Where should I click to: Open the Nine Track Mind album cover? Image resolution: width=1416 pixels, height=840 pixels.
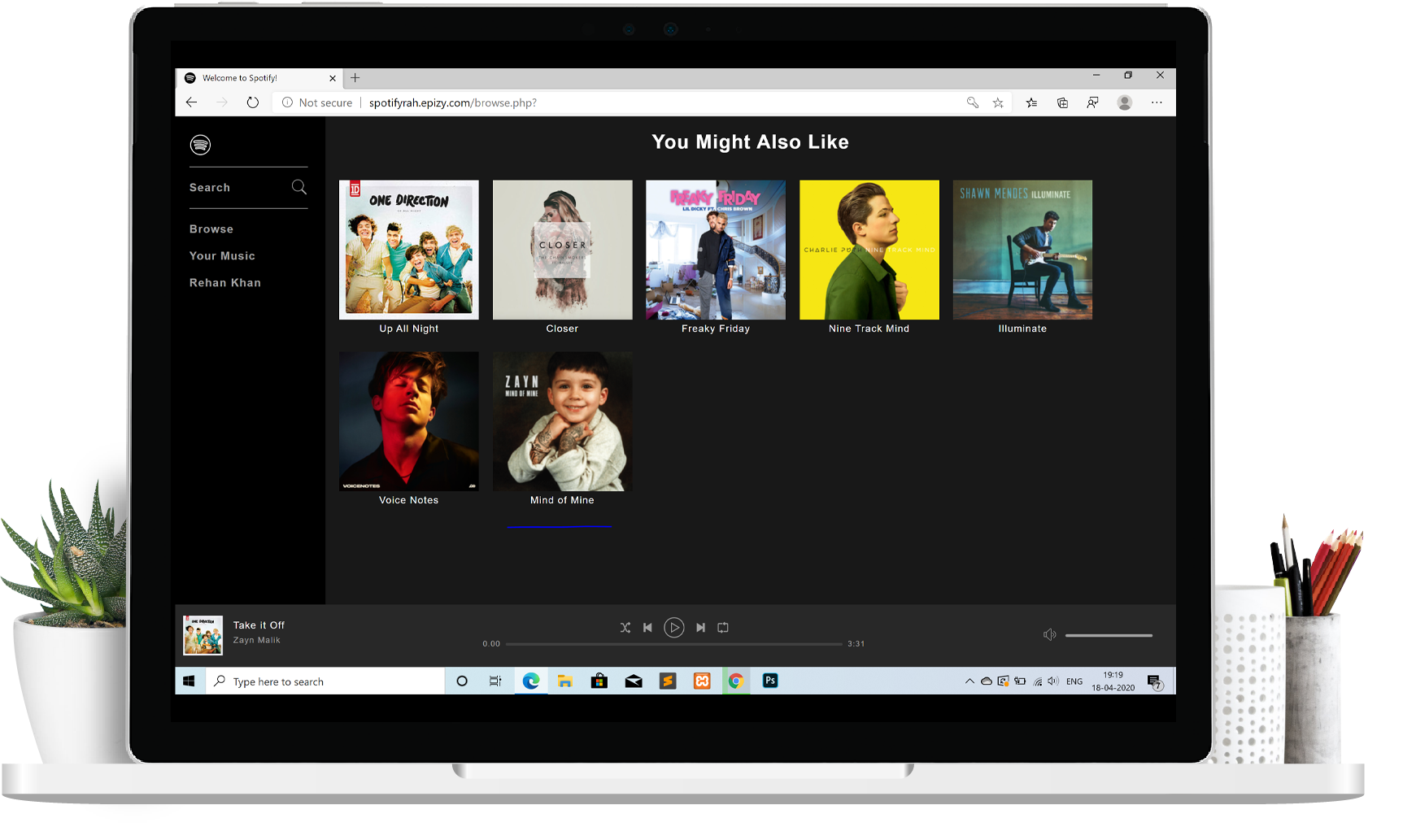click(869, 250)
